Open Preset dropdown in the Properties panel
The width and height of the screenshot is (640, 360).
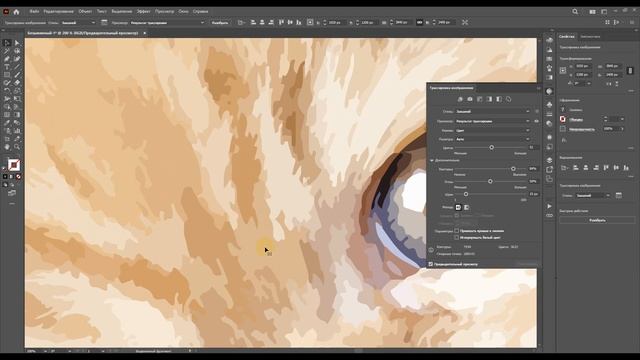click(593, 196)
